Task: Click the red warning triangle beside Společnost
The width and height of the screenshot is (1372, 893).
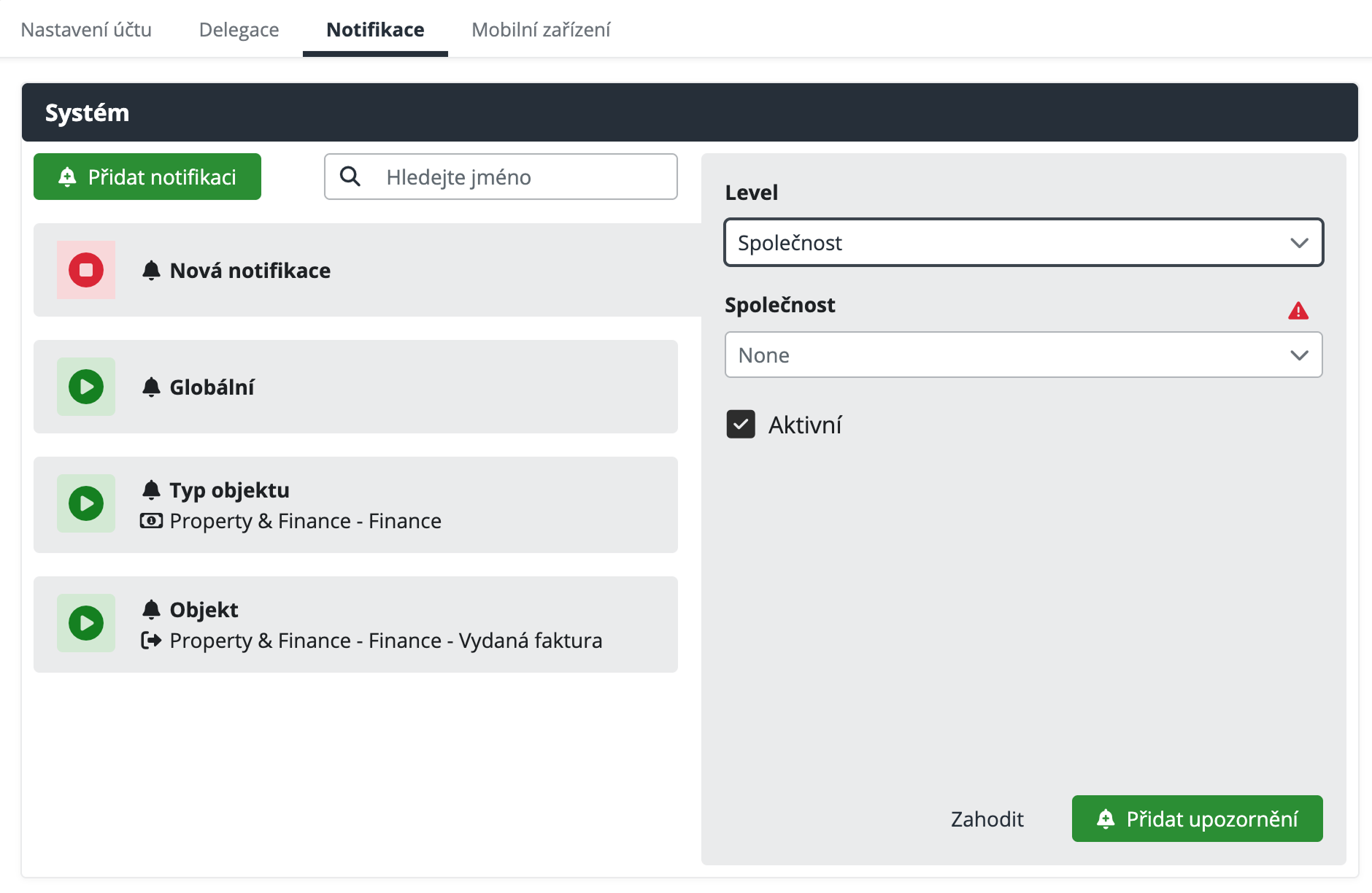Action: point(1298,311)
